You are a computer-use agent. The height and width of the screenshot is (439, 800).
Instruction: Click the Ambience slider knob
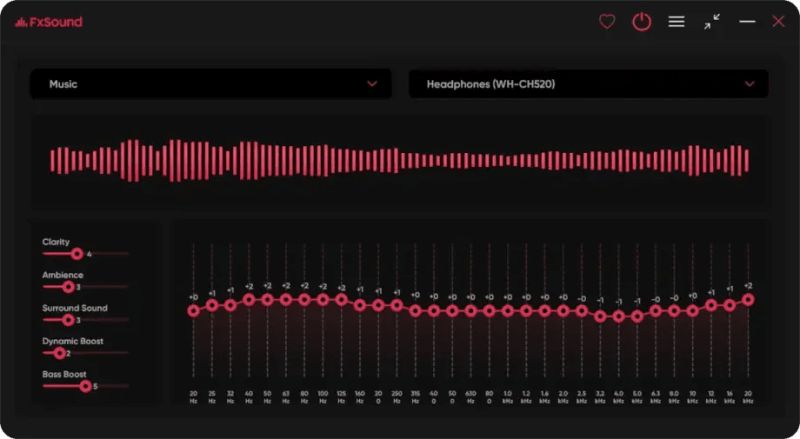tap(68, 287)
